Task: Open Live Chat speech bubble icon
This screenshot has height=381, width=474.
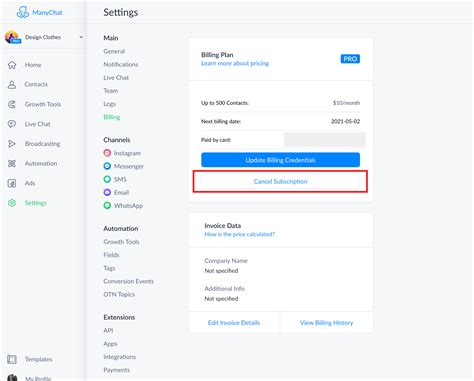Action: point(12,124)
